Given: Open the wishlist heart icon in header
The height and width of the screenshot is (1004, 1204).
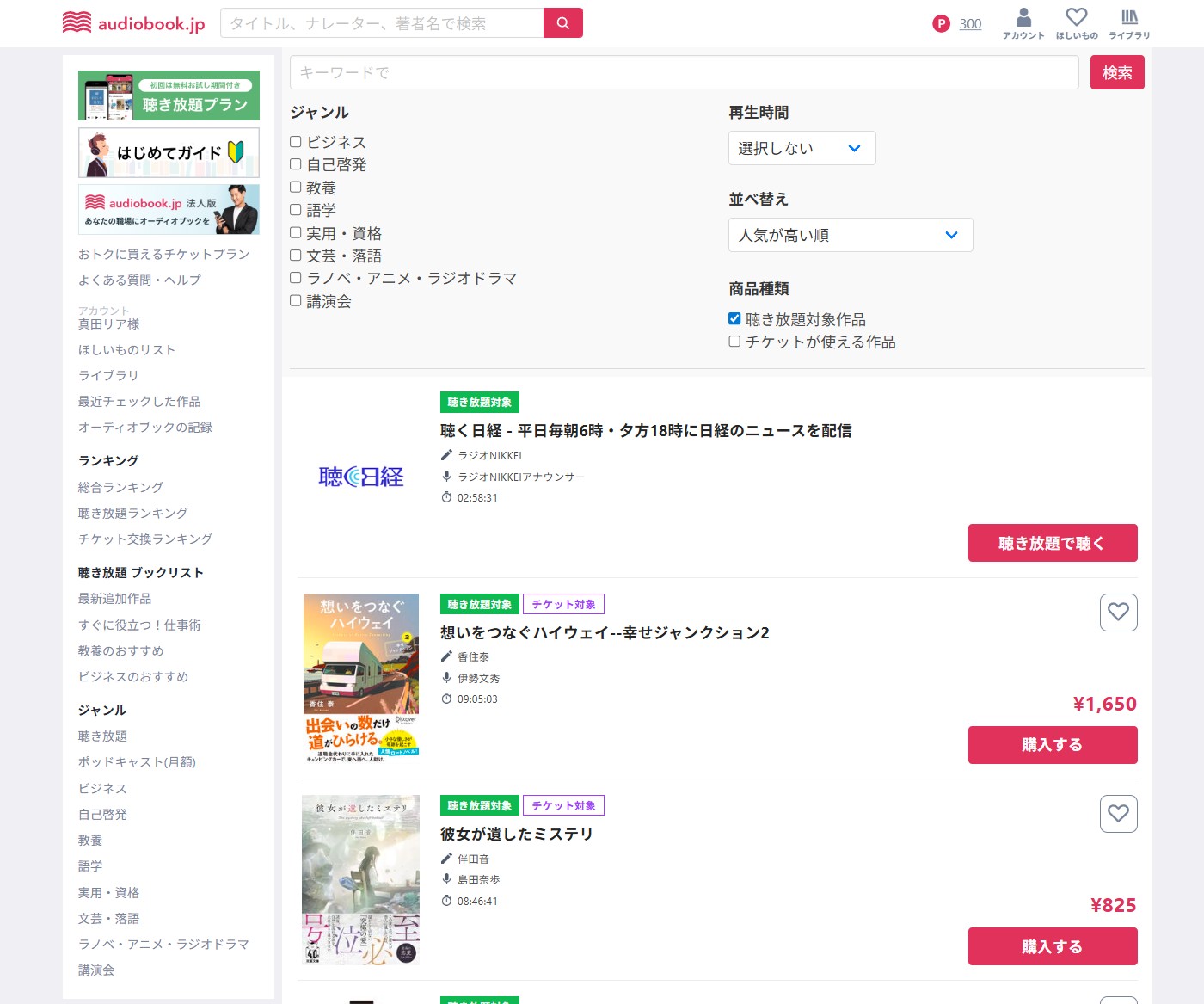Looking at the screenshot, I should [1077, 23].
